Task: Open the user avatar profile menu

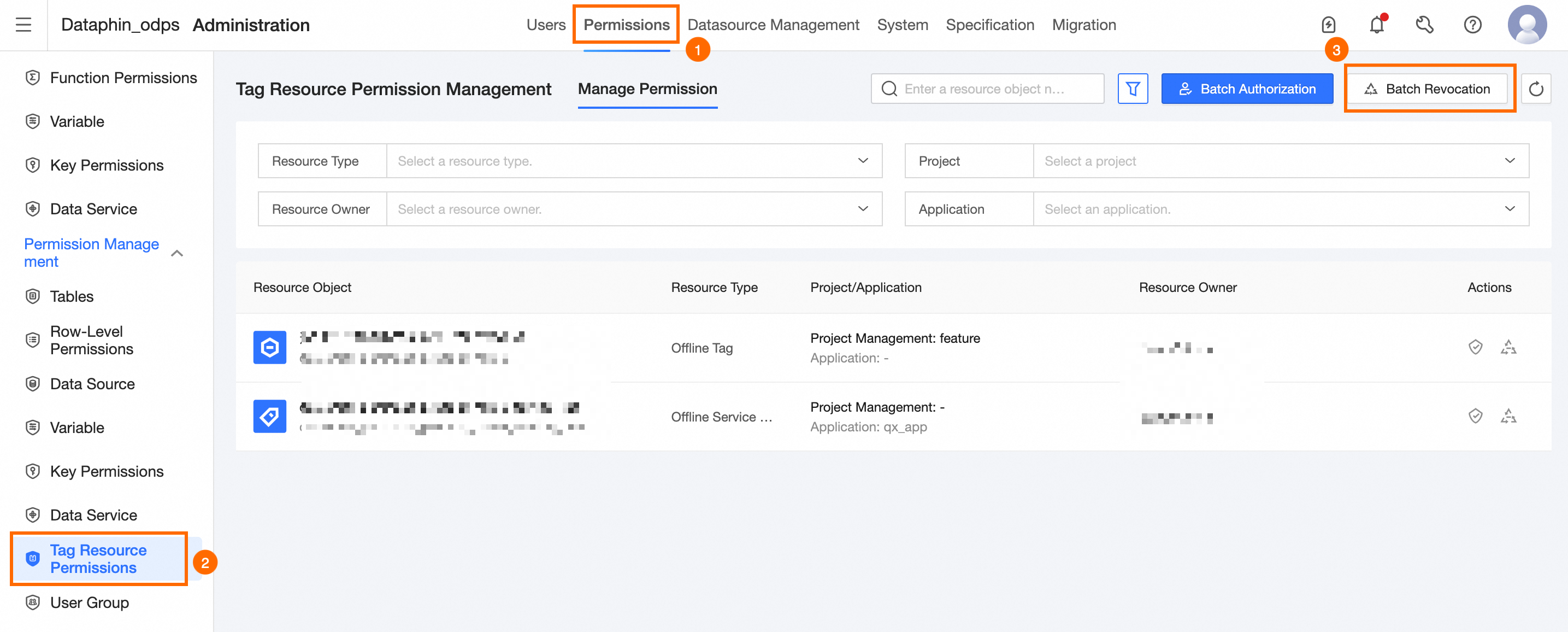Action: click(1526, 25)
